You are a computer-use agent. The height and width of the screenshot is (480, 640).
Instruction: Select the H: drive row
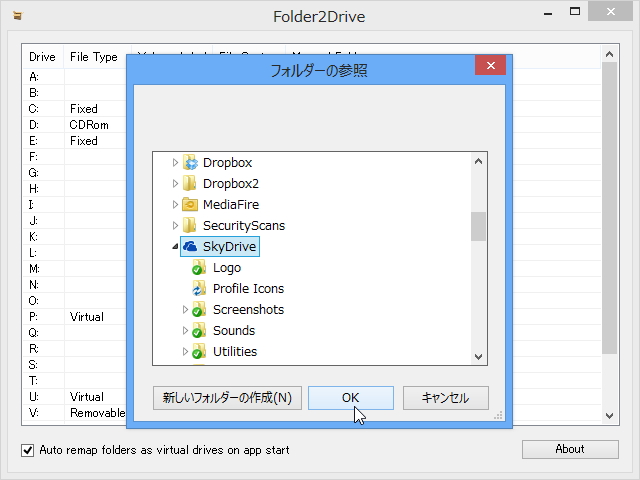click(74, 189)
